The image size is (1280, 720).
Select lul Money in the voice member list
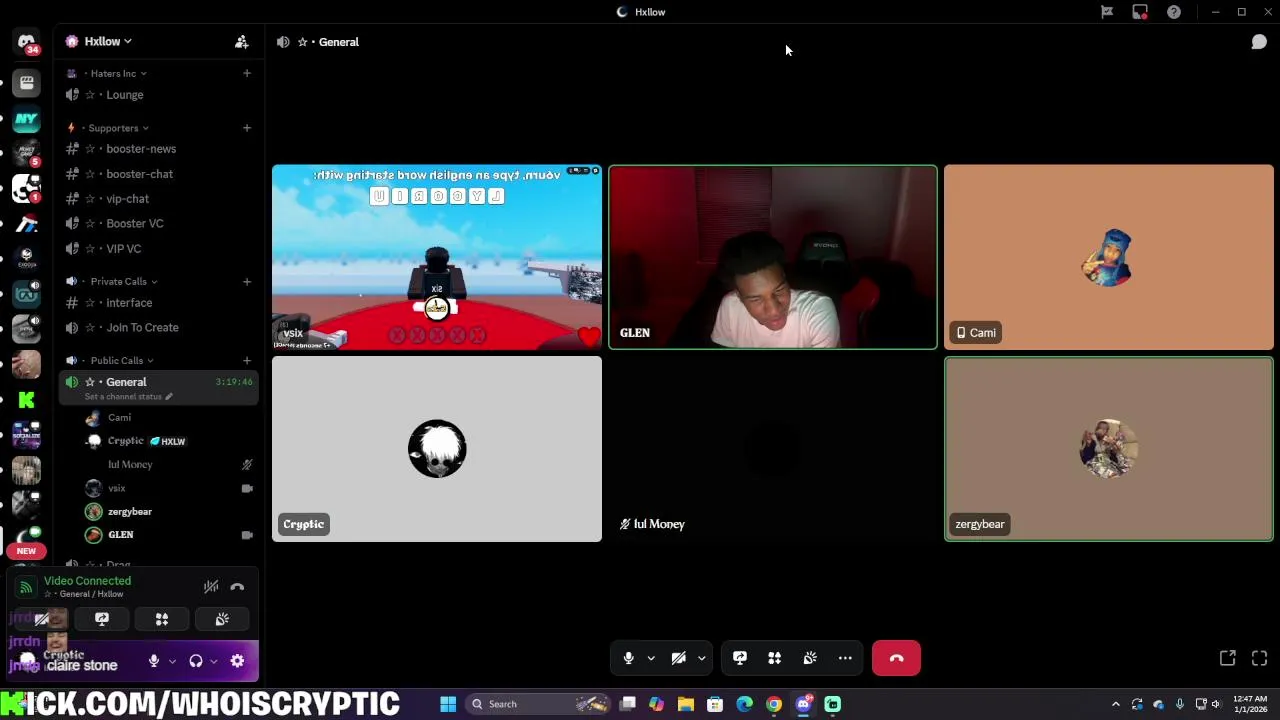[x=170, y=464]
